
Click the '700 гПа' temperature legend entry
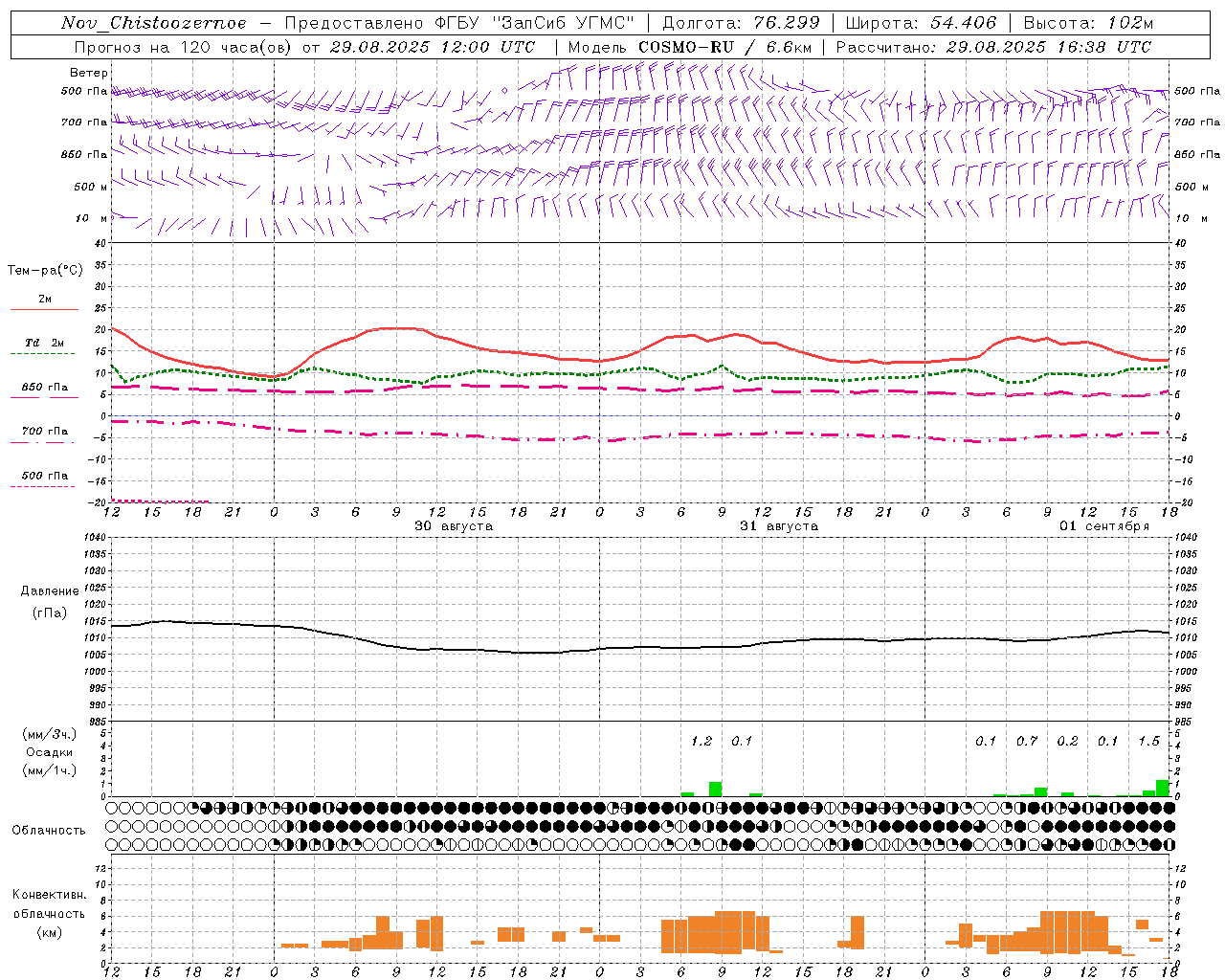point(44,432)
